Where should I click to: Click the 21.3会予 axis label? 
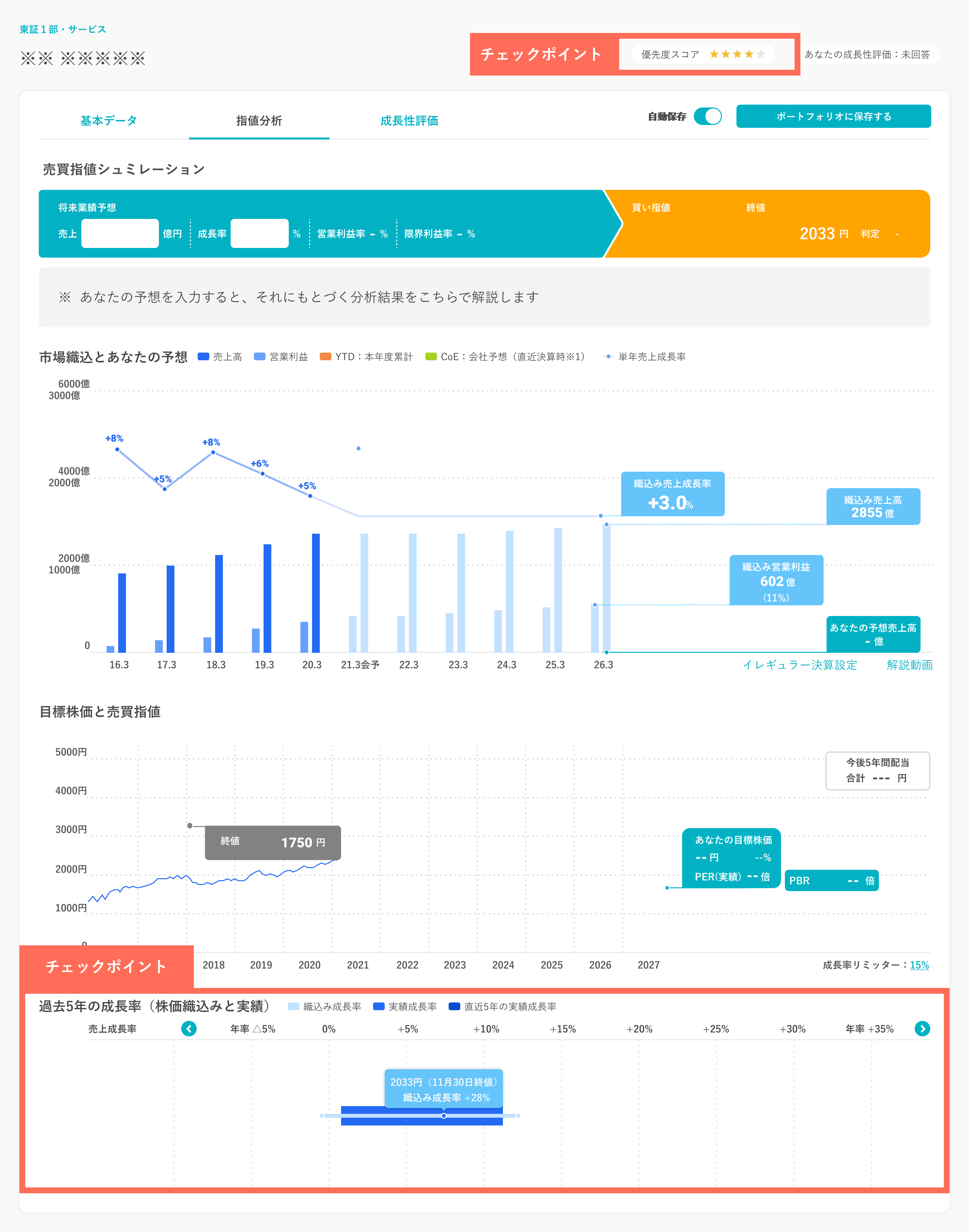point(360,664)
